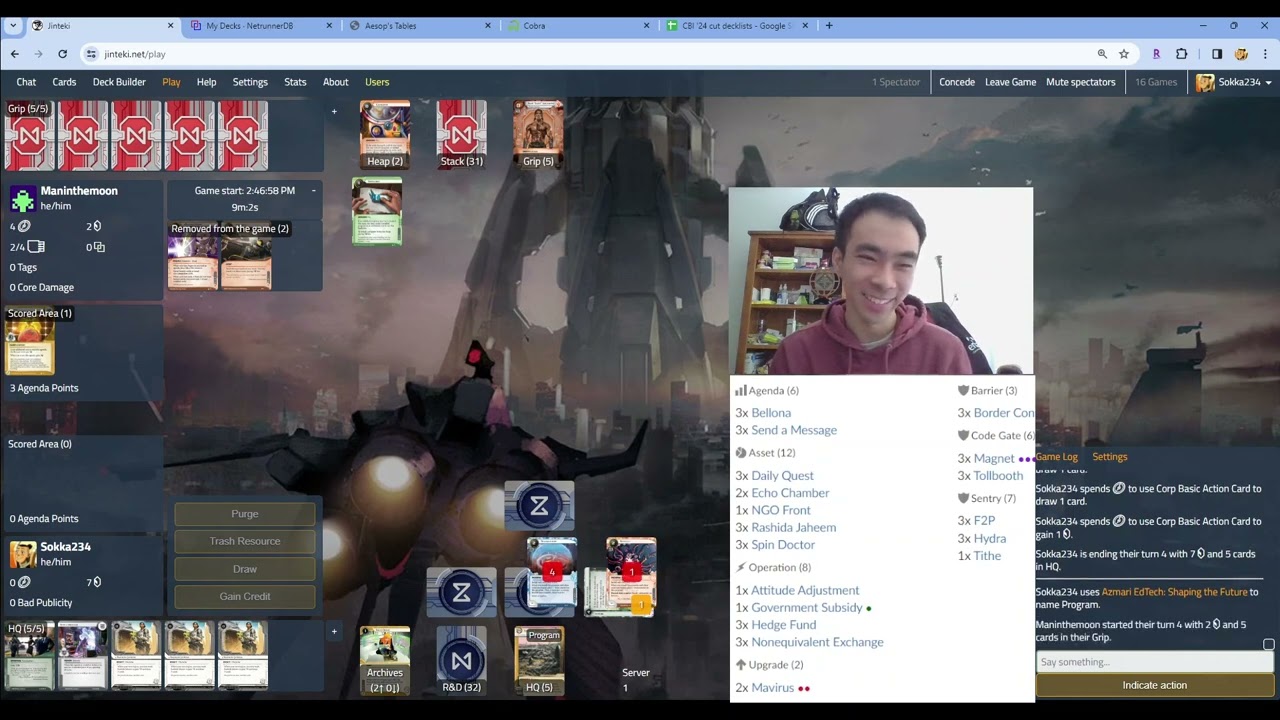Open the purple R browser extension
This screenshot has height=720, width=1280.
[x=1156, y=54]
